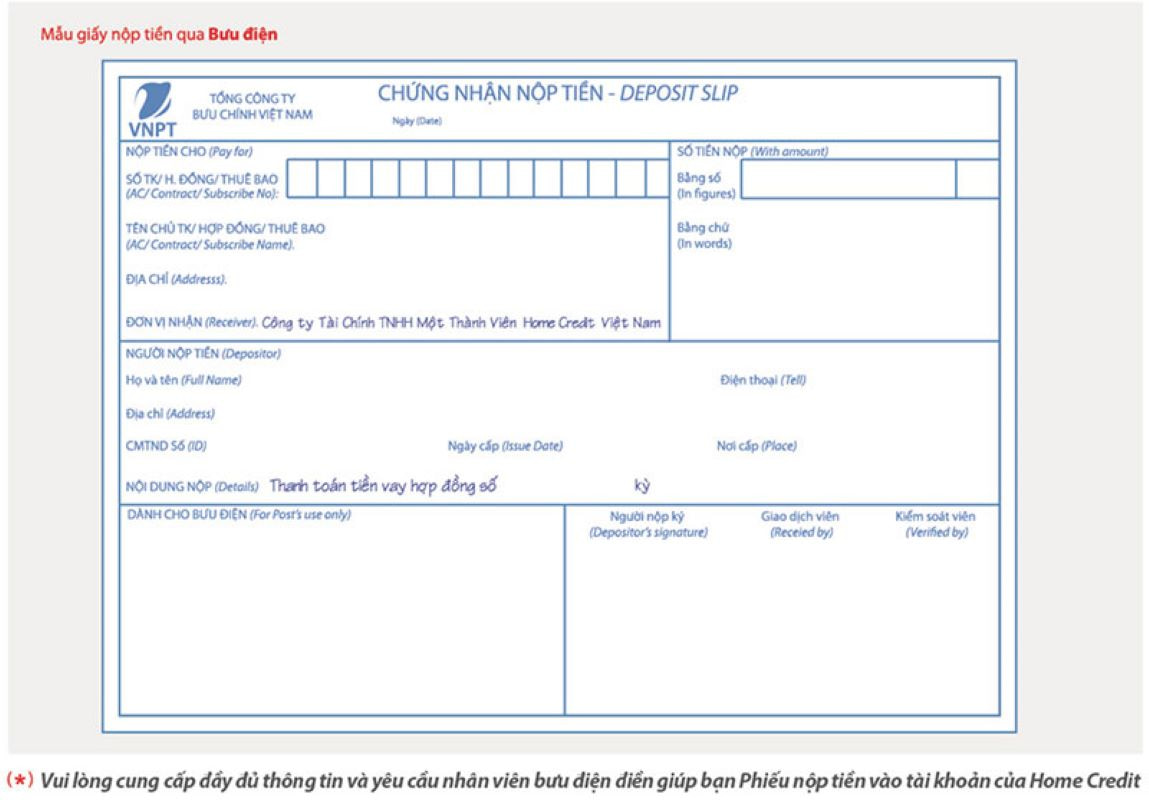Click 'Kiểm soát viên (Verified by)' label
Viewport: 1149px width, 800px height.
(936, 524)
